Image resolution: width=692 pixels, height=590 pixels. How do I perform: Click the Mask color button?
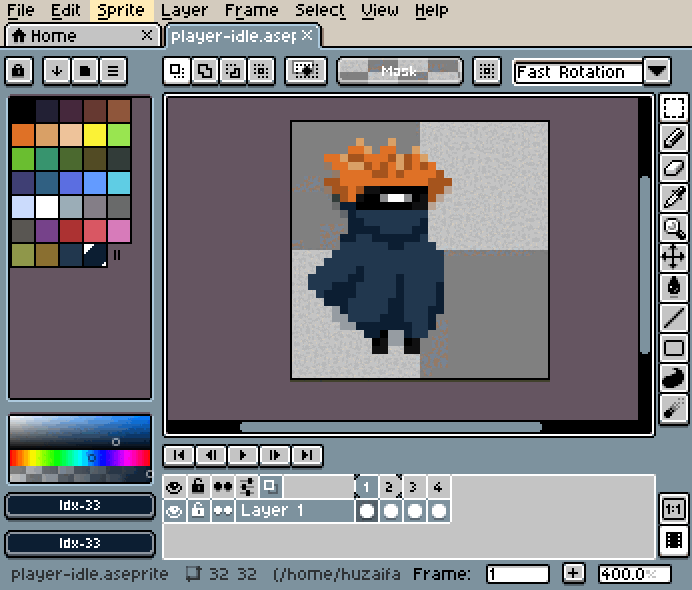point(399,71)
